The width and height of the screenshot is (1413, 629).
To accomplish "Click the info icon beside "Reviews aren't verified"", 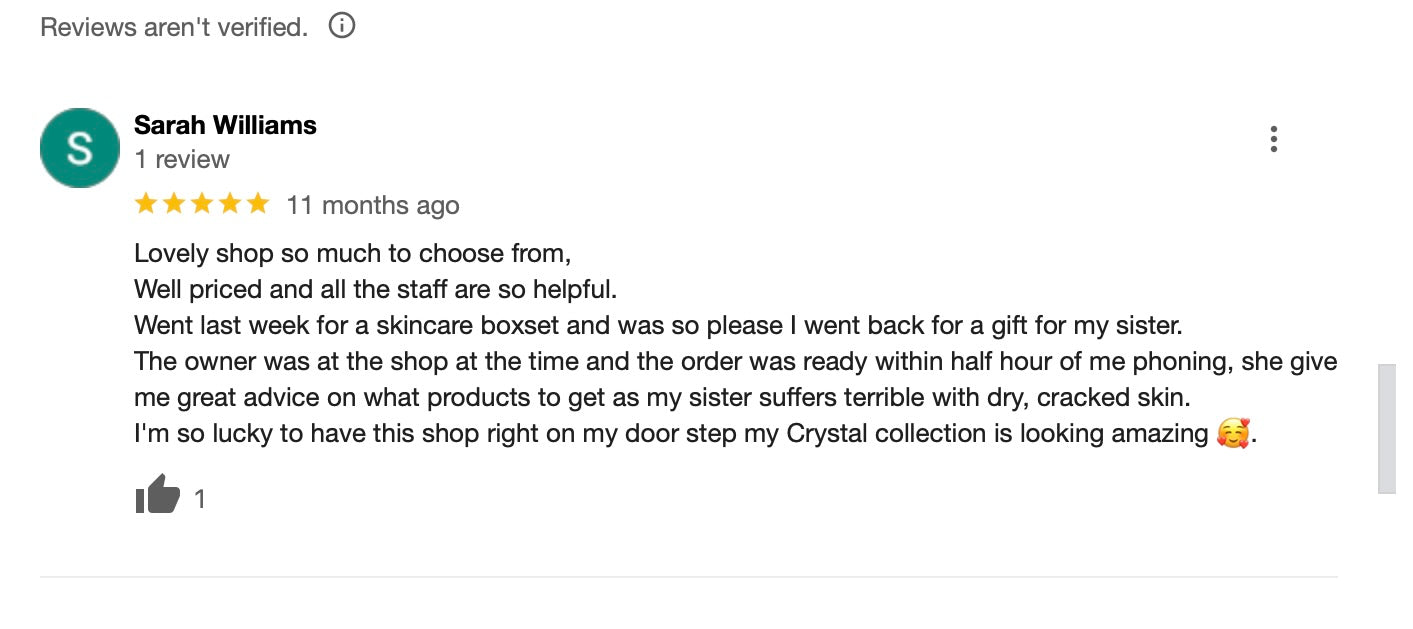I will pos(342,26).
